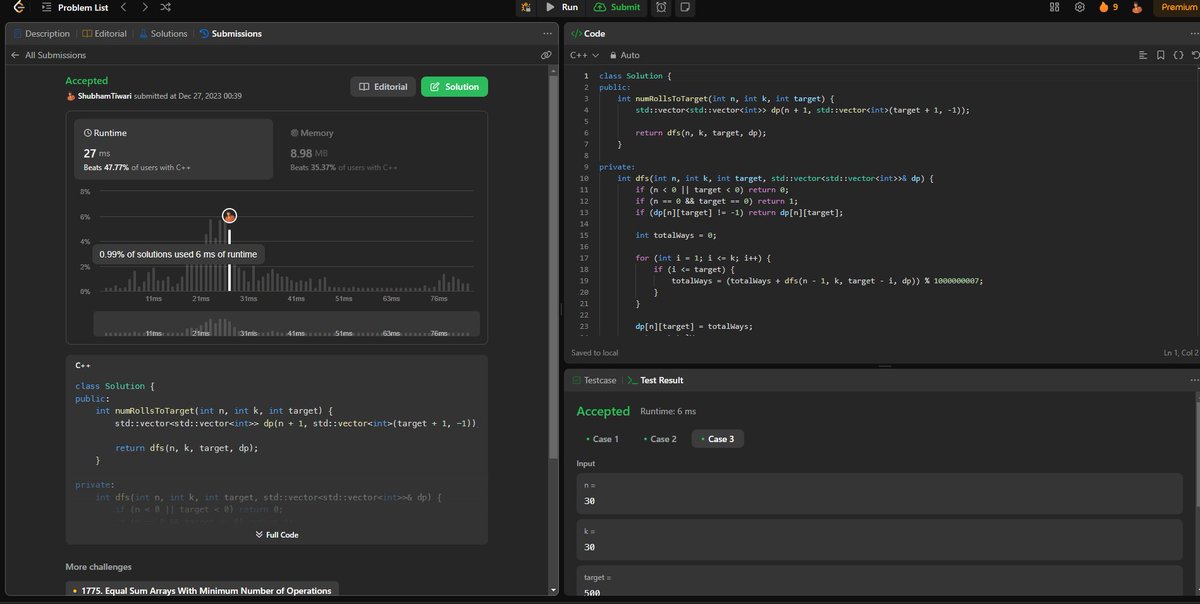Pick a random problem with shuffle icon
Image resolution: width=1200 pixels, height=604 pixels.
(166, 7)
